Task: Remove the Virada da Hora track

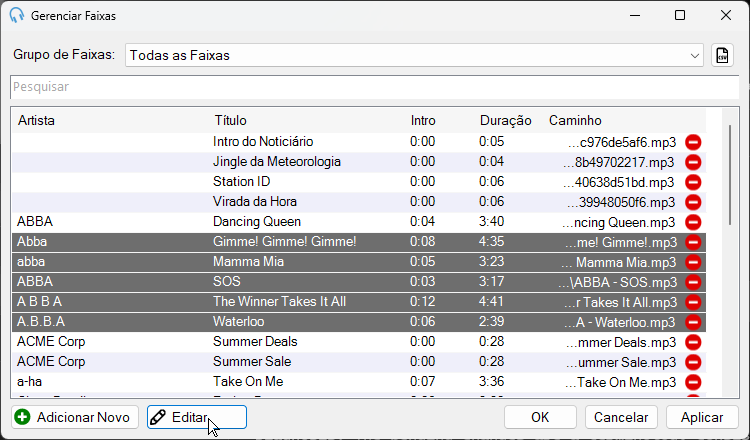Action: pos(693,202)
